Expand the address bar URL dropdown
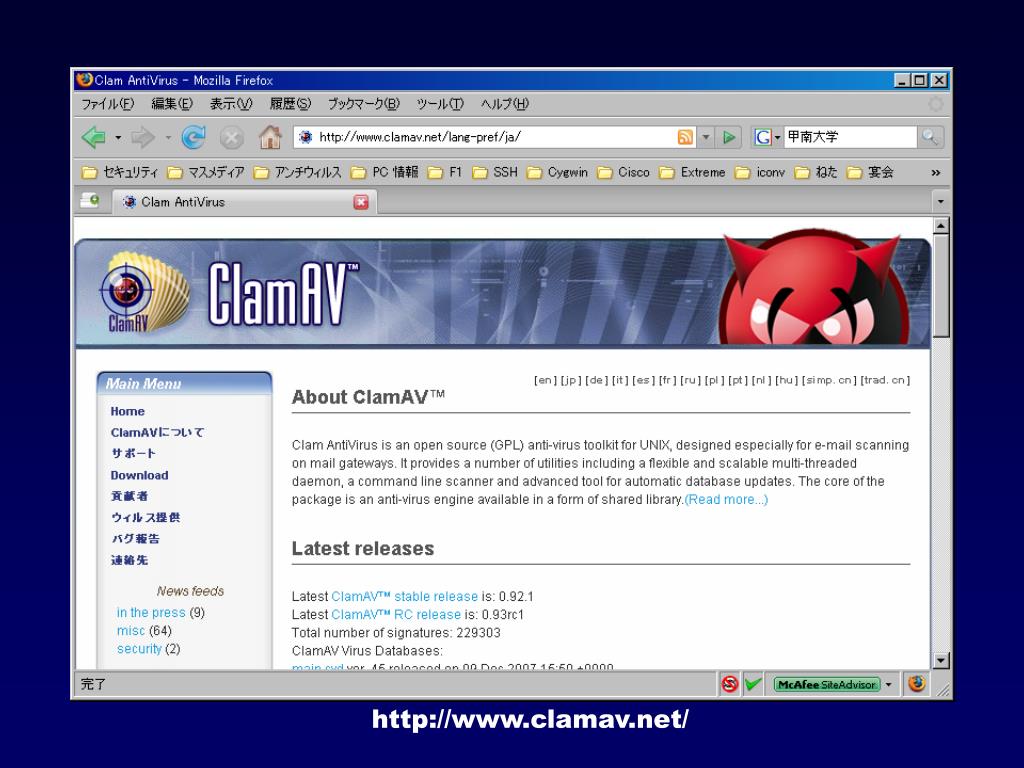The height and width of the screenshot is (768, 1024). point(705,137)
